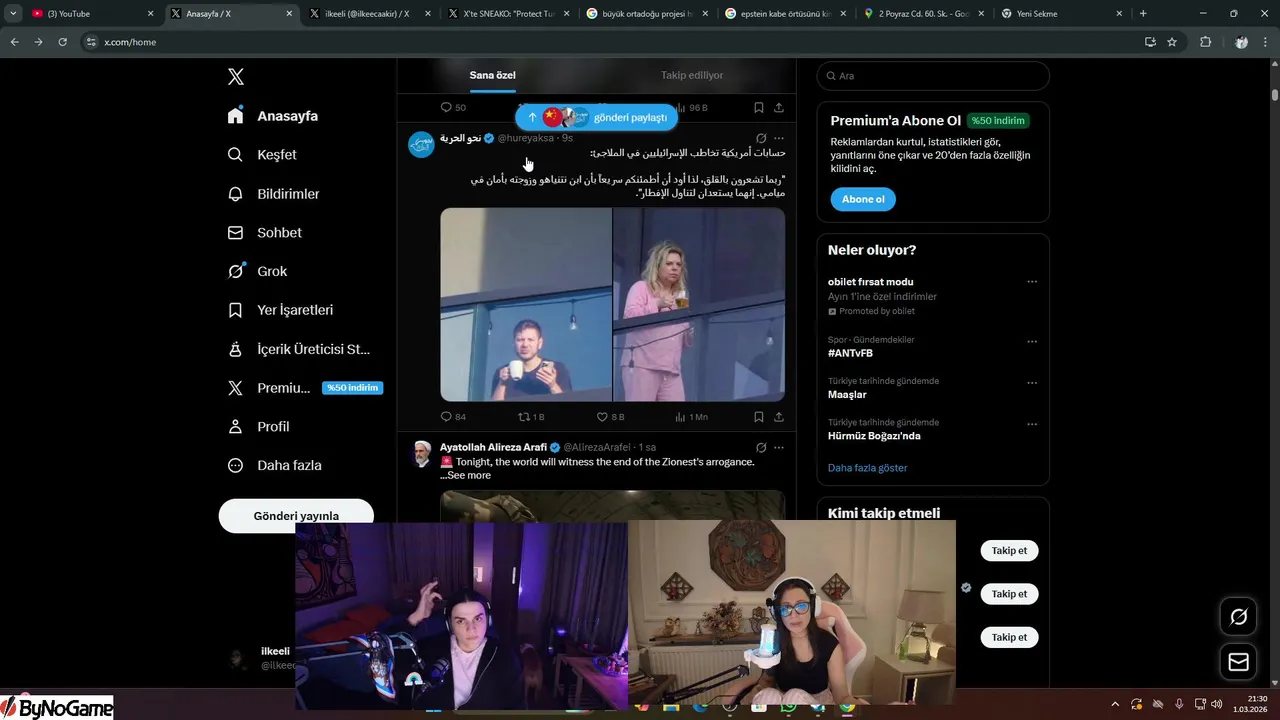Bookmark this page with the star

click(x=1172, y=42)
